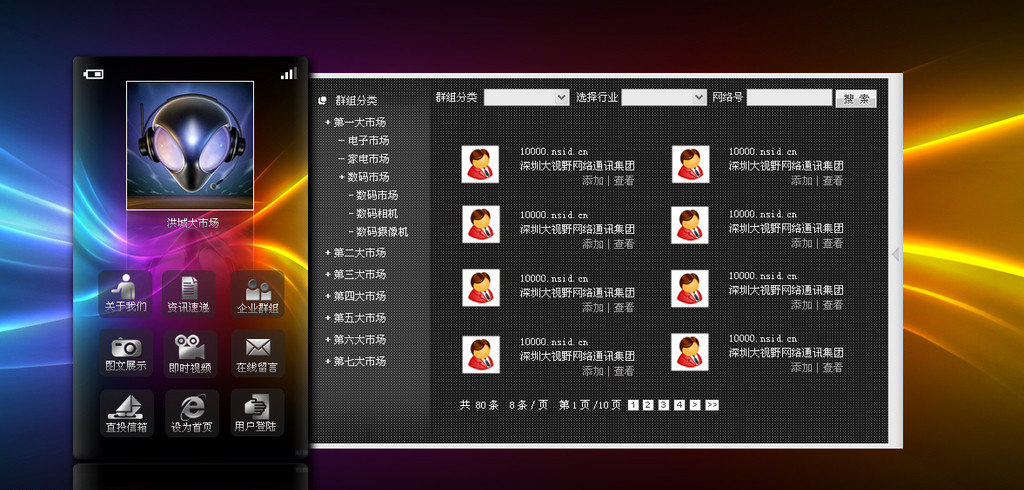Jump to last page with >> button
Viewport: 1024px width, 490px height.
(x=712, y=405)
